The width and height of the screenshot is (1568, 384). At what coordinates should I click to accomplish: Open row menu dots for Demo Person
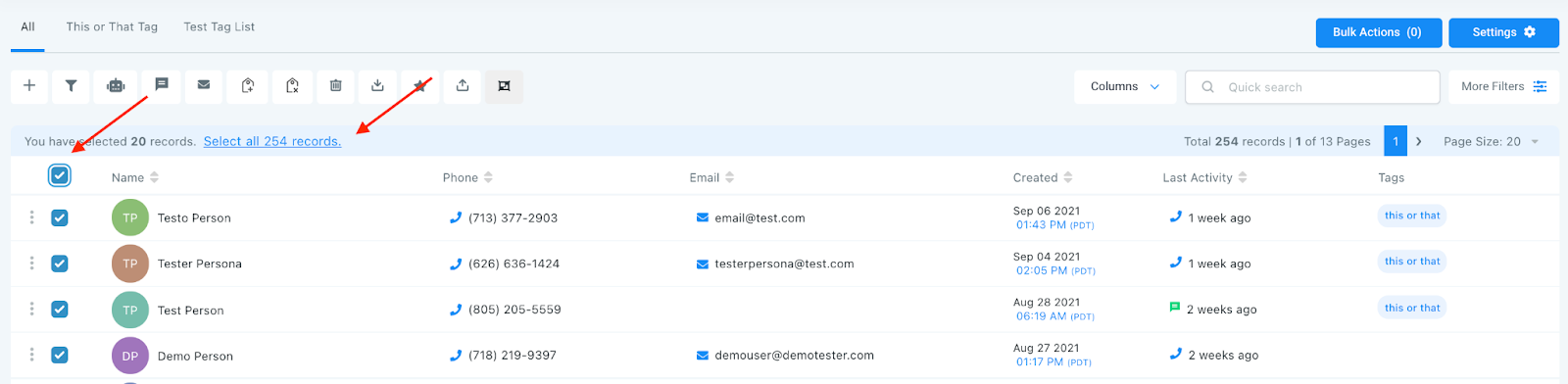(x=31, y=355)
